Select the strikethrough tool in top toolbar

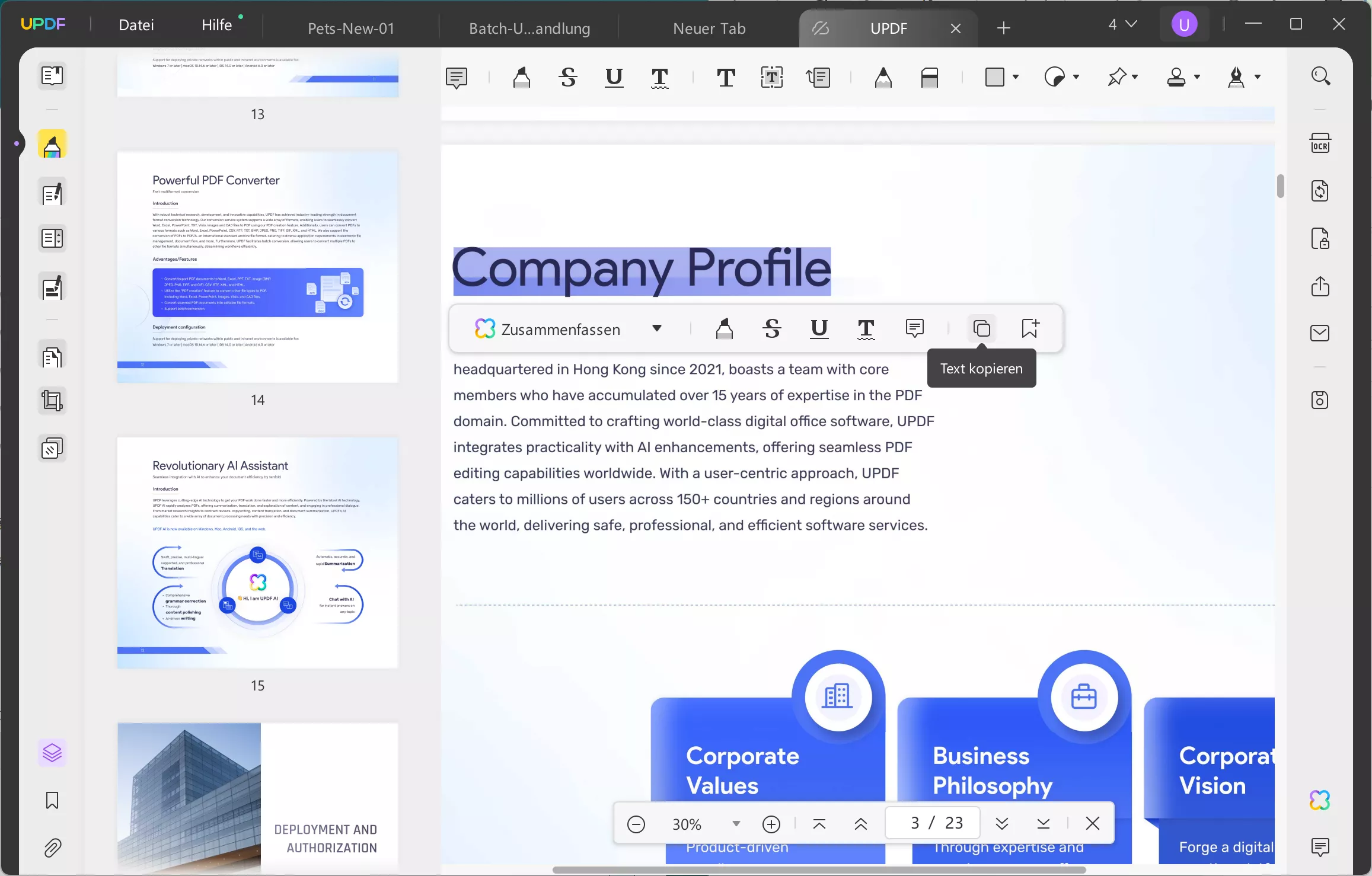(x=568, y=77)
